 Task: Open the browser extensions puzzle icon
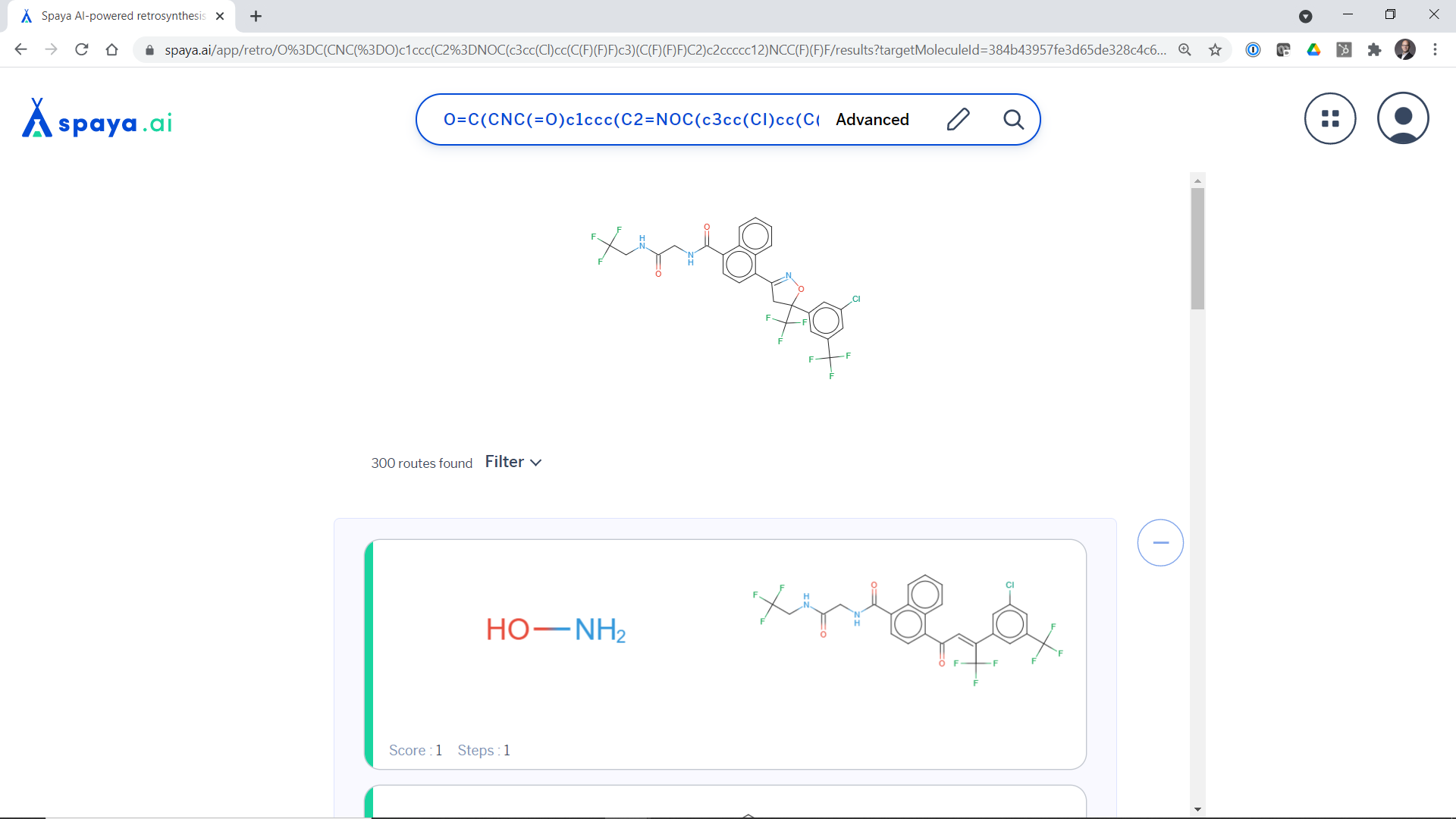[x=1374, y=50]
